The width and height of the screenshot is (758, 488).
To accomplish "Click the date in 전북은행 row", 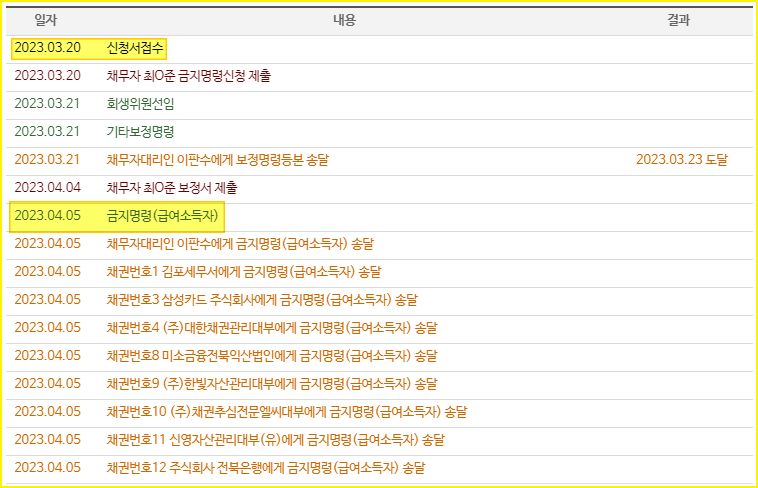I will pos(47,469).
